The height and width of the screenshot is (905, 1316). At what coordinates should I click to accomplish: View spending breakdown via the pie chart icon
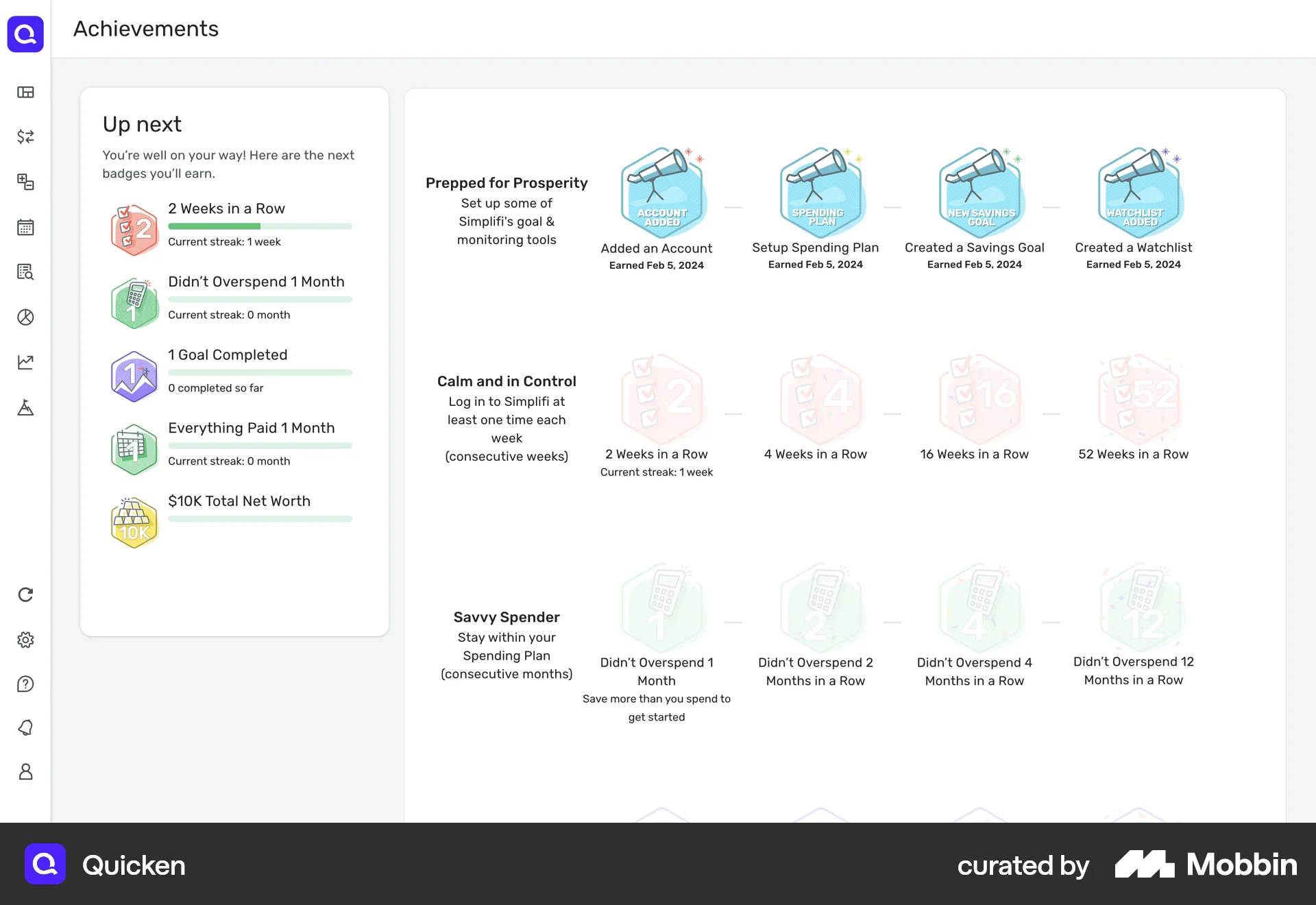25,317
